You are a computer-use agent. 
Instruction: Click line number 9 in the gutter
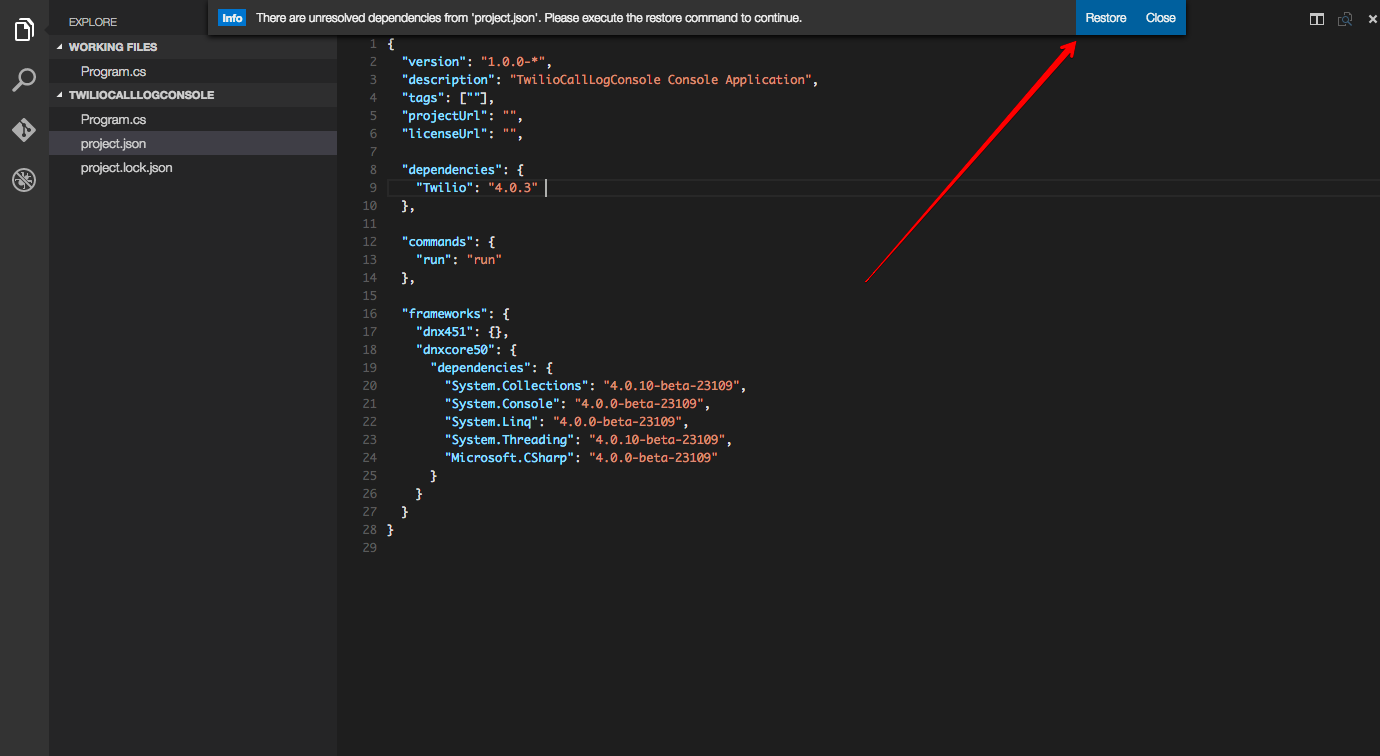point(372,187)
